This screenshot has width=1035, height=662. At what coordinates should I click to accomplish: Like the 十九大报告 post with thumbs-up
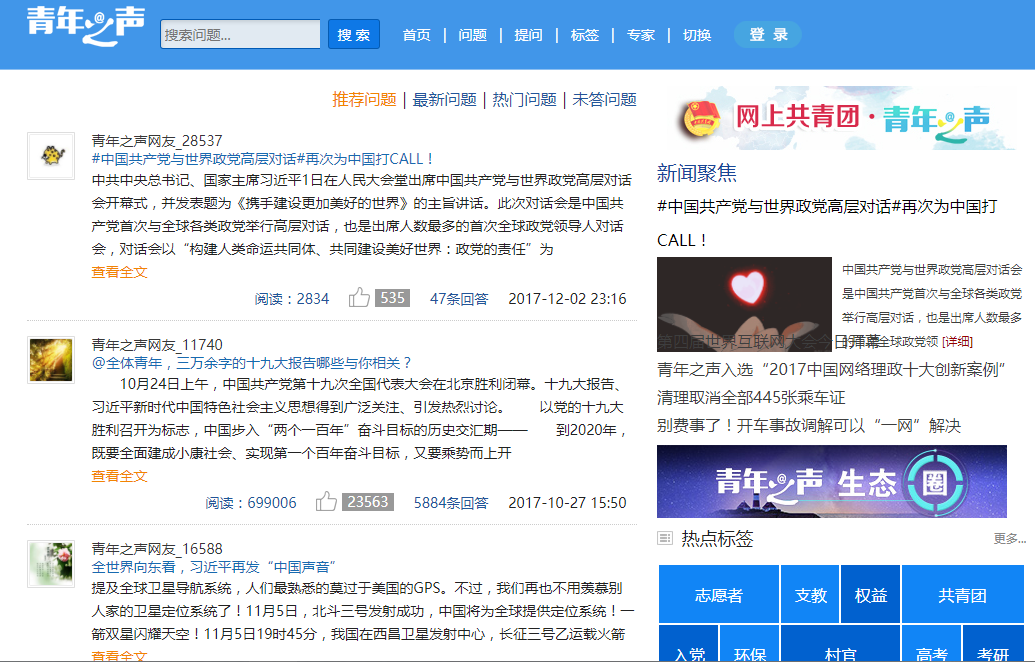click(x=327, y=502)
